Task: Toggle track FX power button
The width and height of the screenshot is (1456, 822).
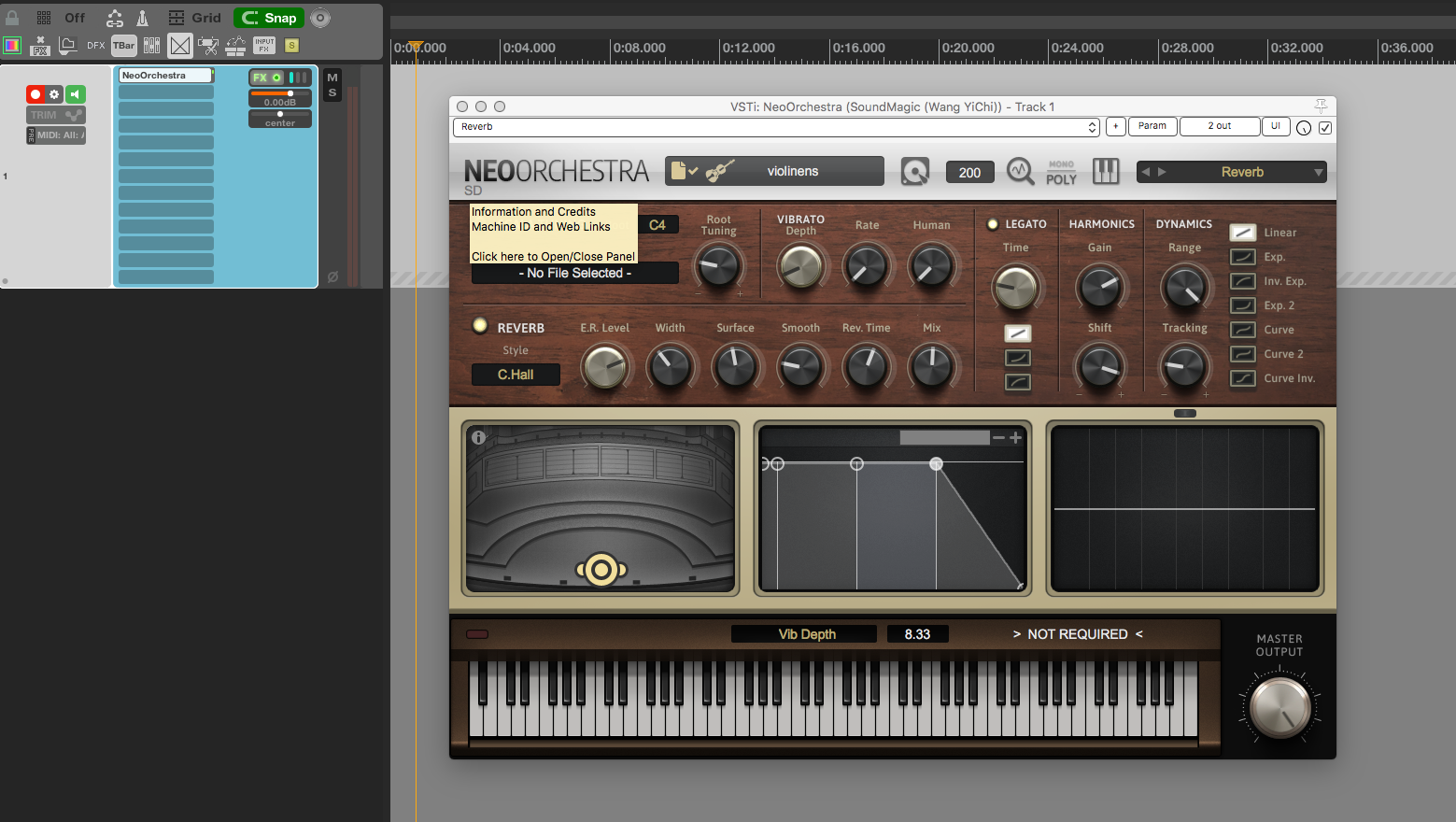Action: click(x=277, y=78)
